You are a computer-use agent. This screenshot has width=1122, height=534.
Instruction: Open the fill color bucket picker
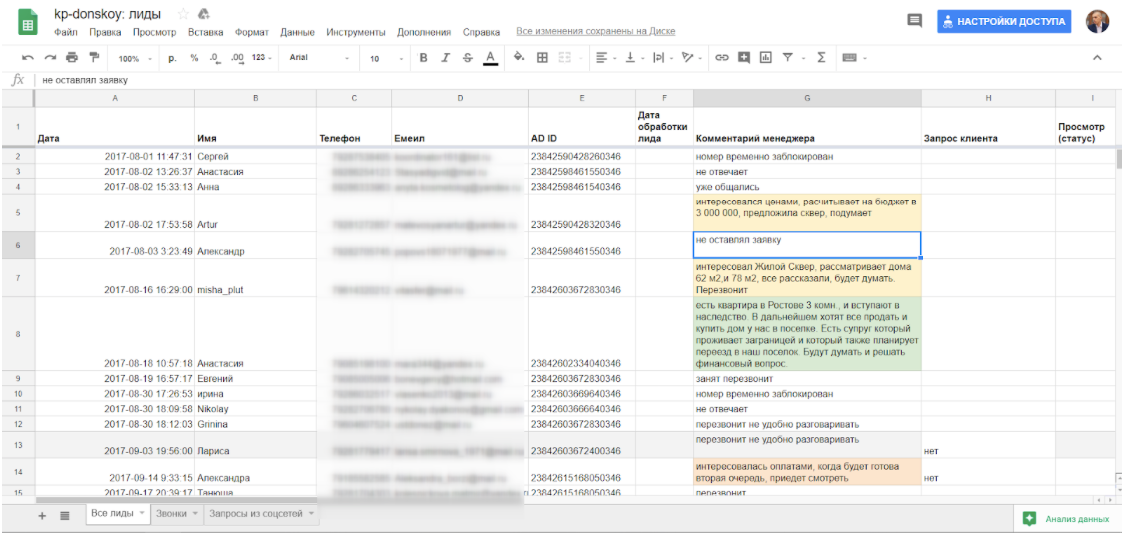tap(519, 58)
